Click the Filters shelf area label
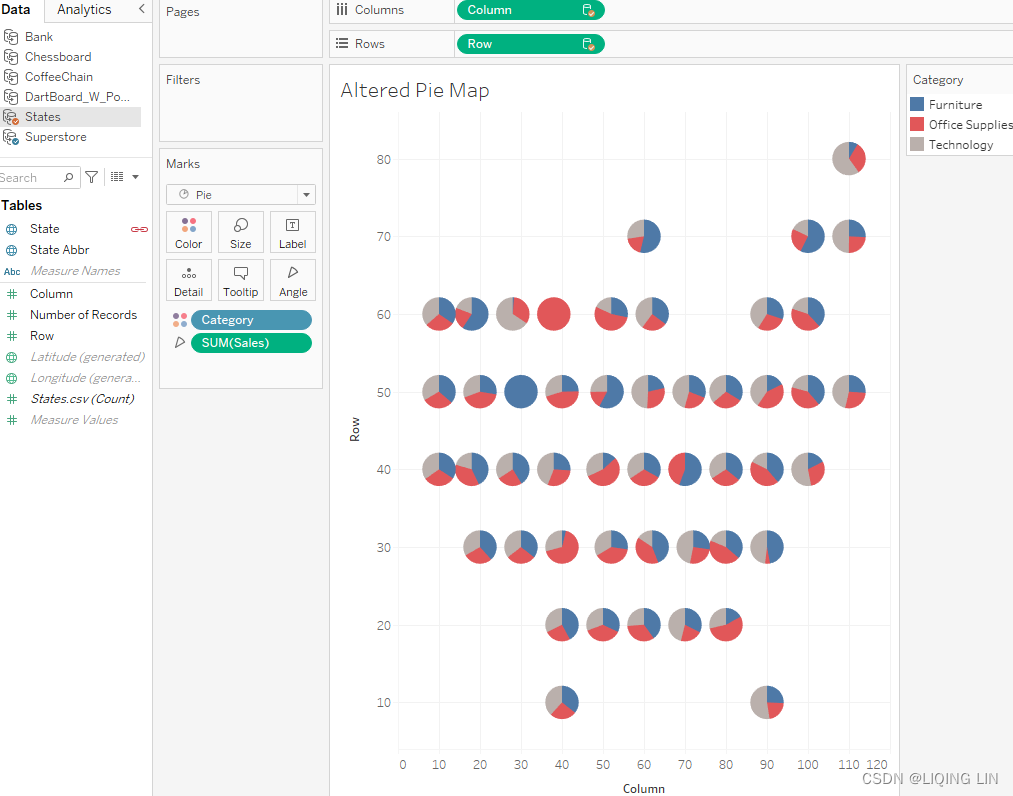Screen dimensions: 1013x796 183,79
